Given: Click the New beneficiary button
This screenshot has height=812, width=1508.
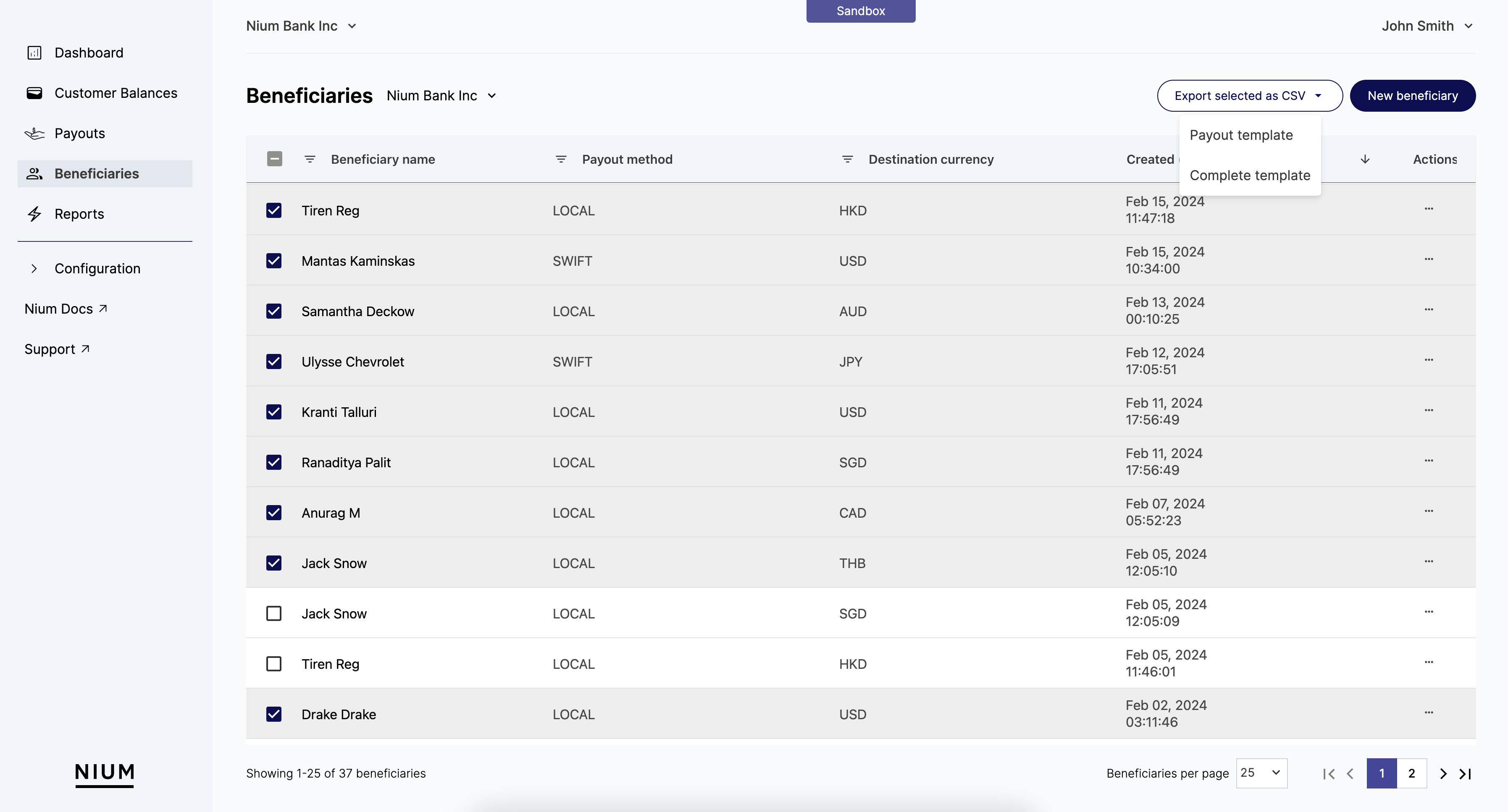Looking at the screenshot, I should pos(1412,95).
